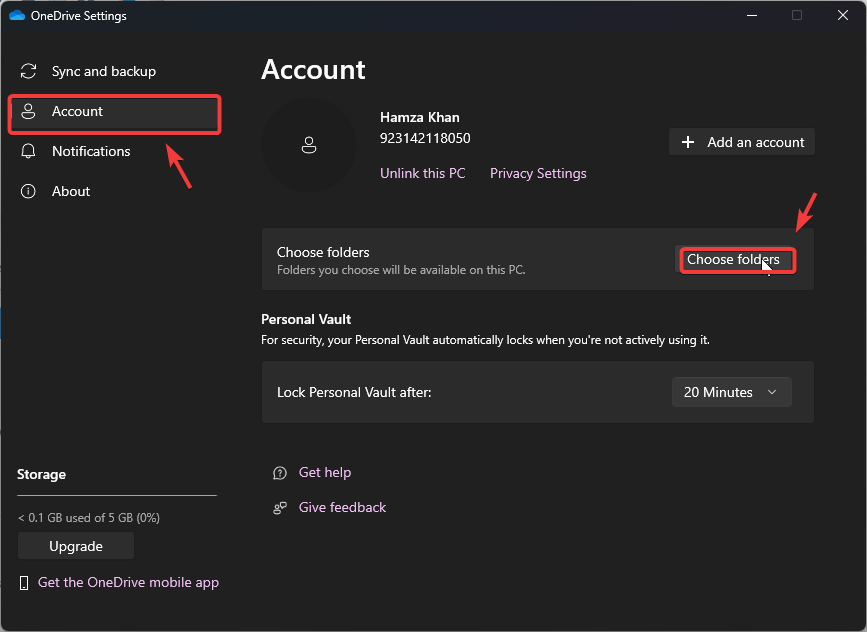Open the About section

(71, 192)
